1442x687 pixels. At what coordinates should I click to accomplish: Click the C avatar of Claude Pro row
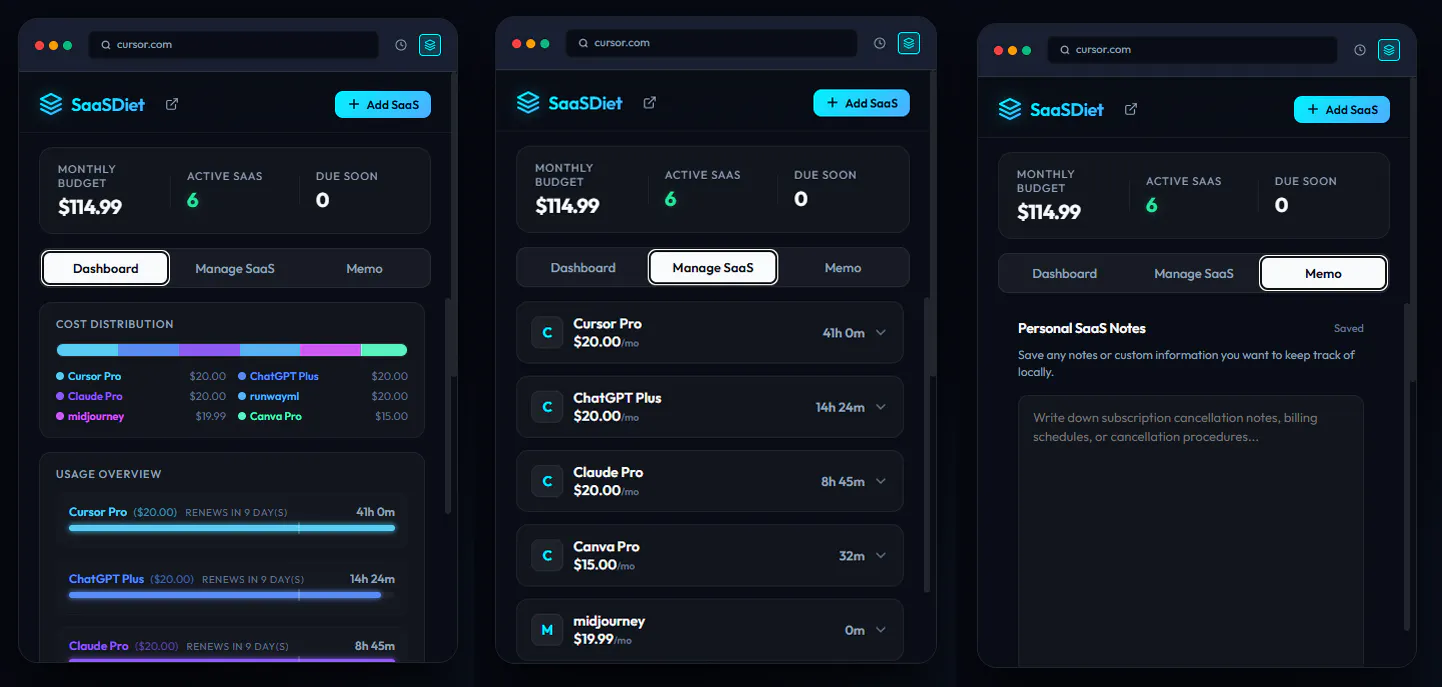click(547, 481)
